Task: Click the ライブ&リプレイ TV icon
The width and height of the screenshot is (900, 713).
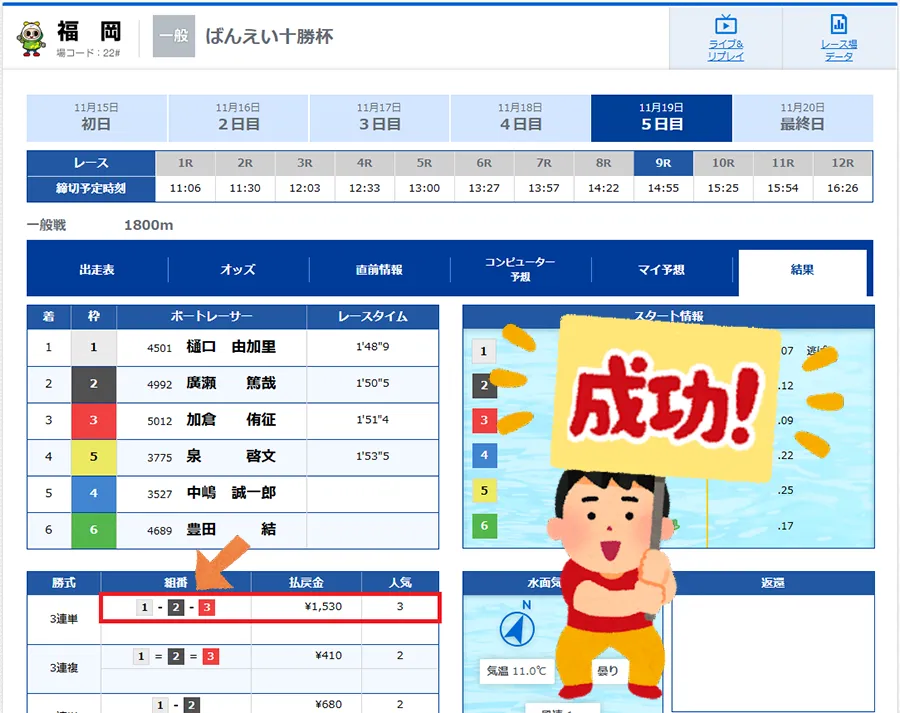Action: point(725,26)
